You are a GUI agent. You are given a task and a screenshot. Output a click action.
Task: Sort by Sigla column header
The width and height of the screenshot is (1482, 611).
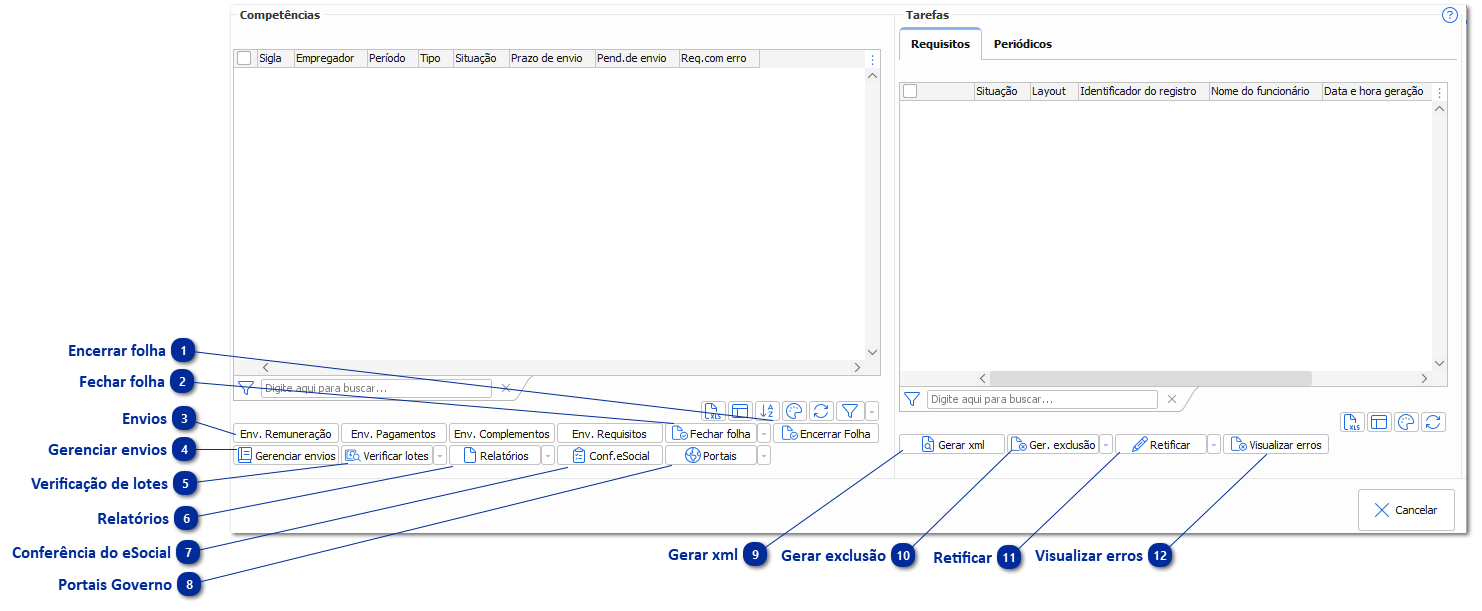pos(275,59)
